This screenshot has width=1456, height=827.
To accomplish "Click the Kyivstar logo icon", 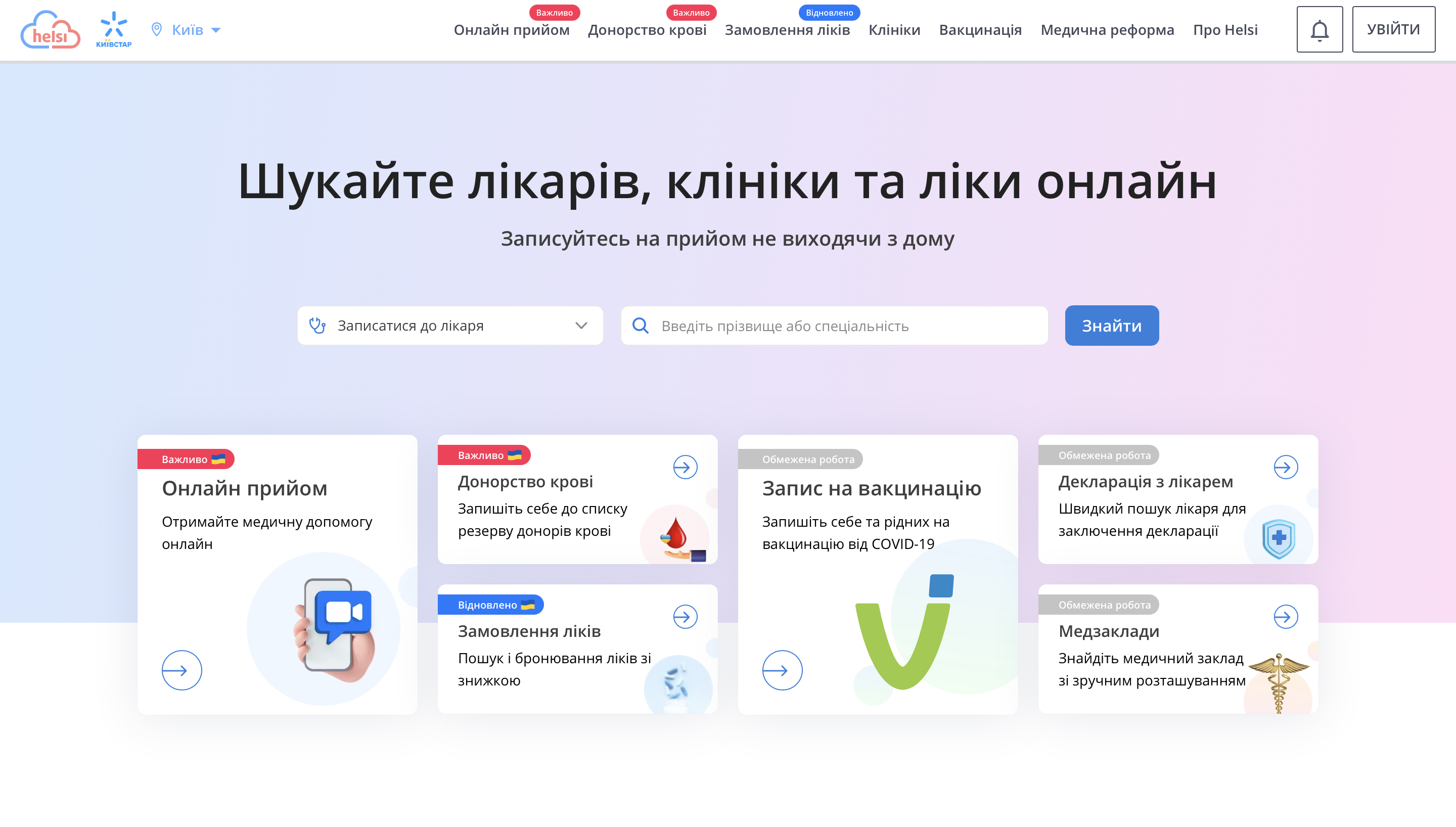I will coord(113,30).
